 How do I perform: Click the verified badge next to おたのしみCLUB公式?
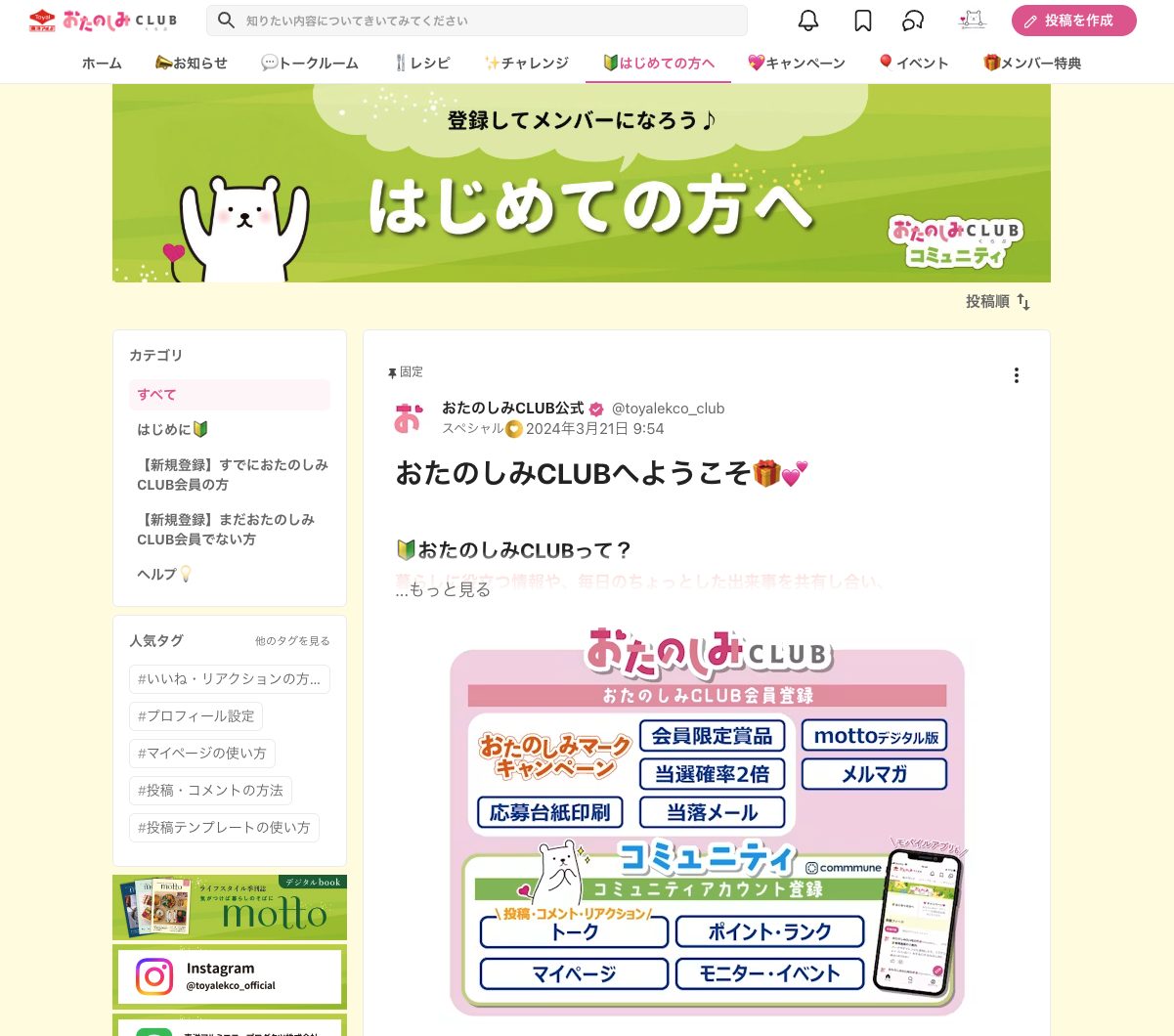pos(596,410)
